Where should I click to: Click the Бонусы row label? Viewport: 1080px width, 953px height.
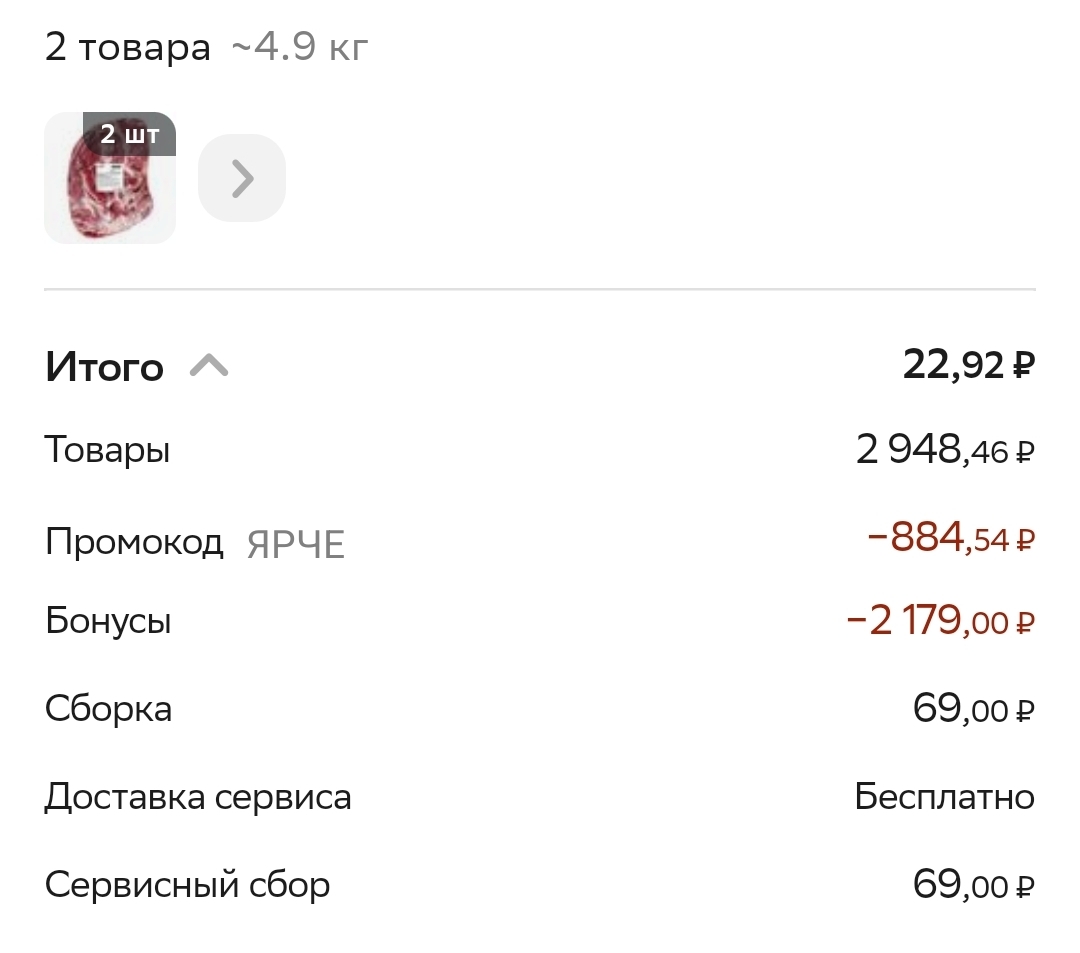[x=108, y=621]
